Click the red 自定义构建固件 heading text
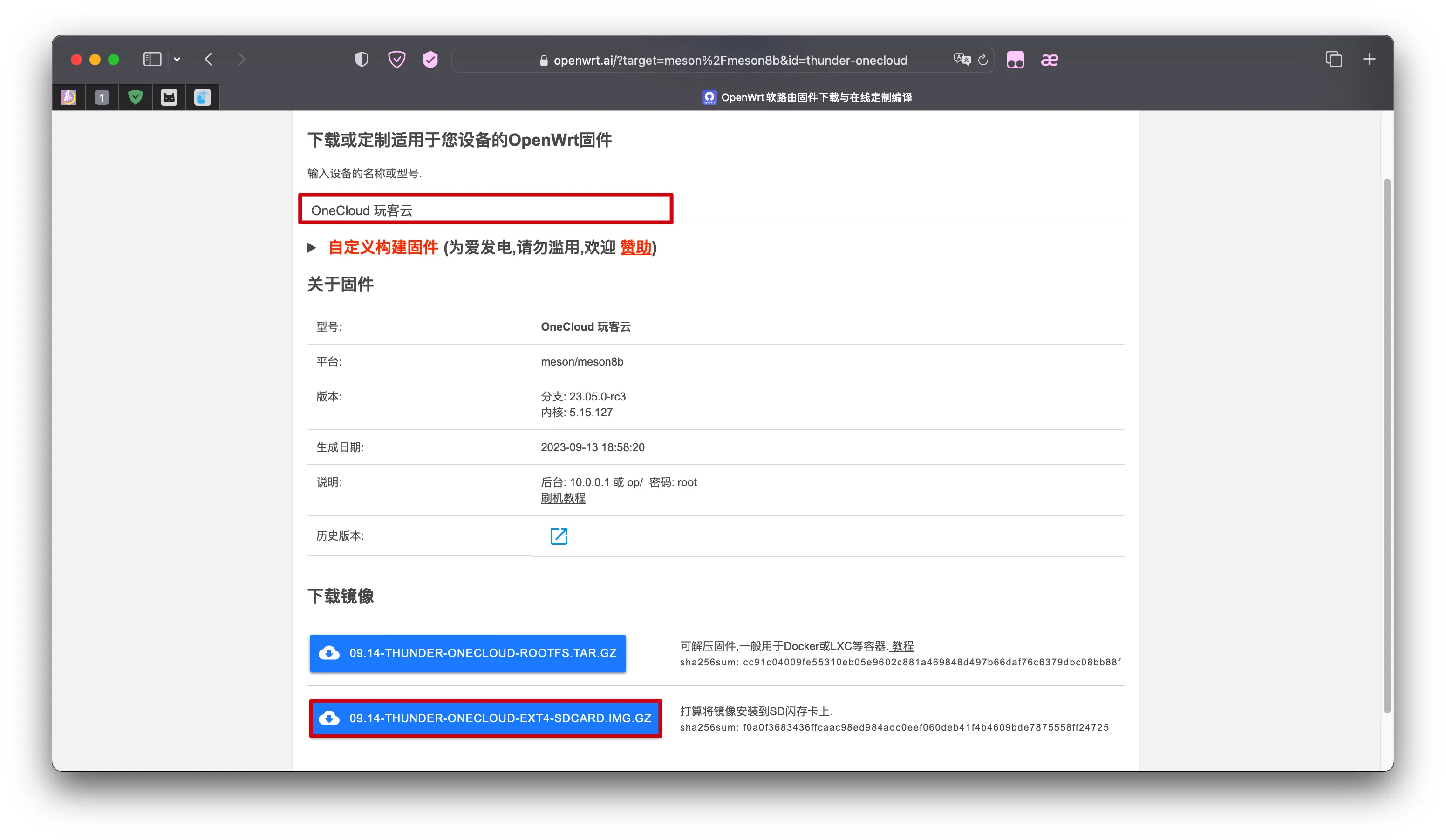 point(383,248)
